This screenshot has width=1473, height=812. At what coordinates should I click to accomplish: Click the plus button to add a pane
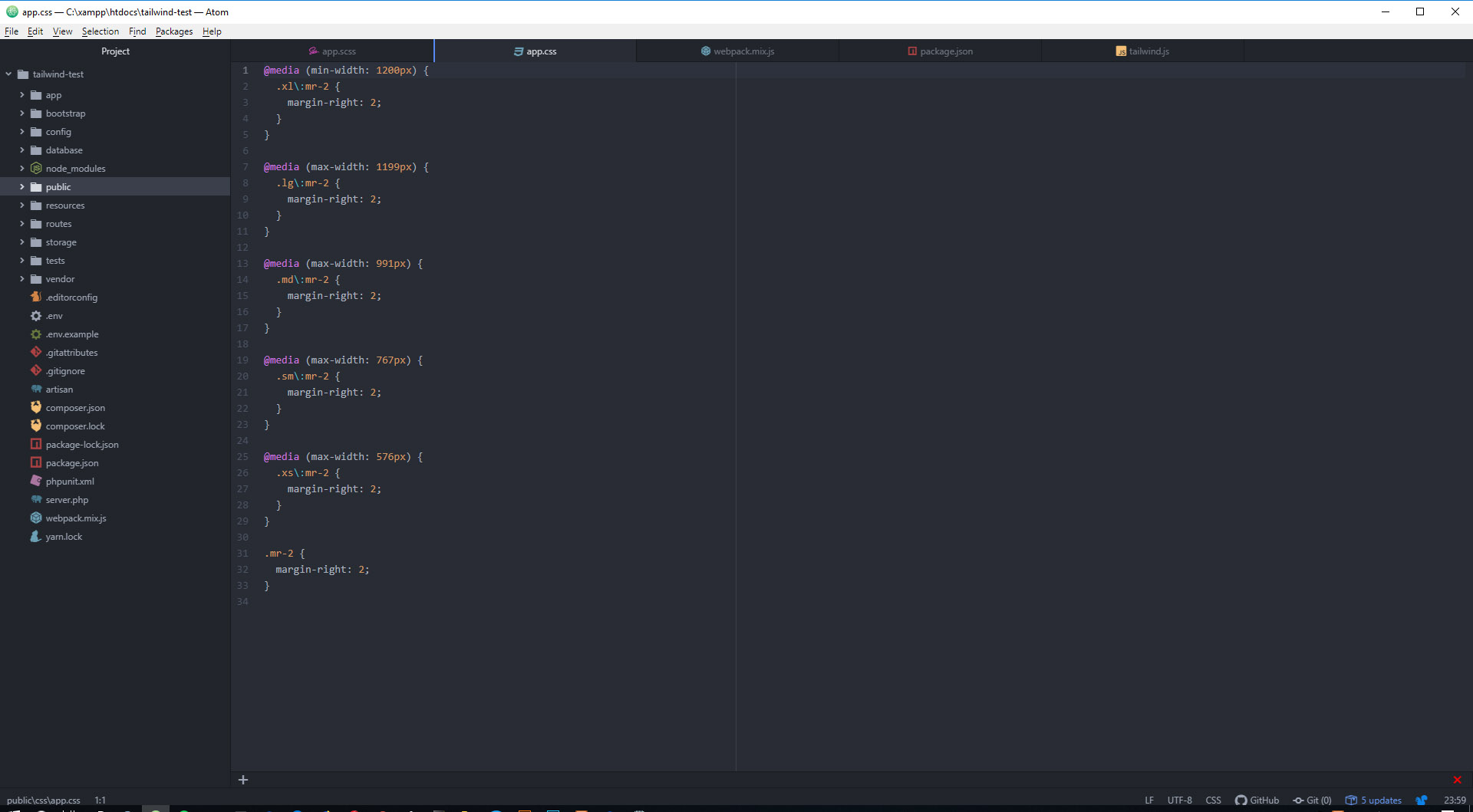pos(243,780)
